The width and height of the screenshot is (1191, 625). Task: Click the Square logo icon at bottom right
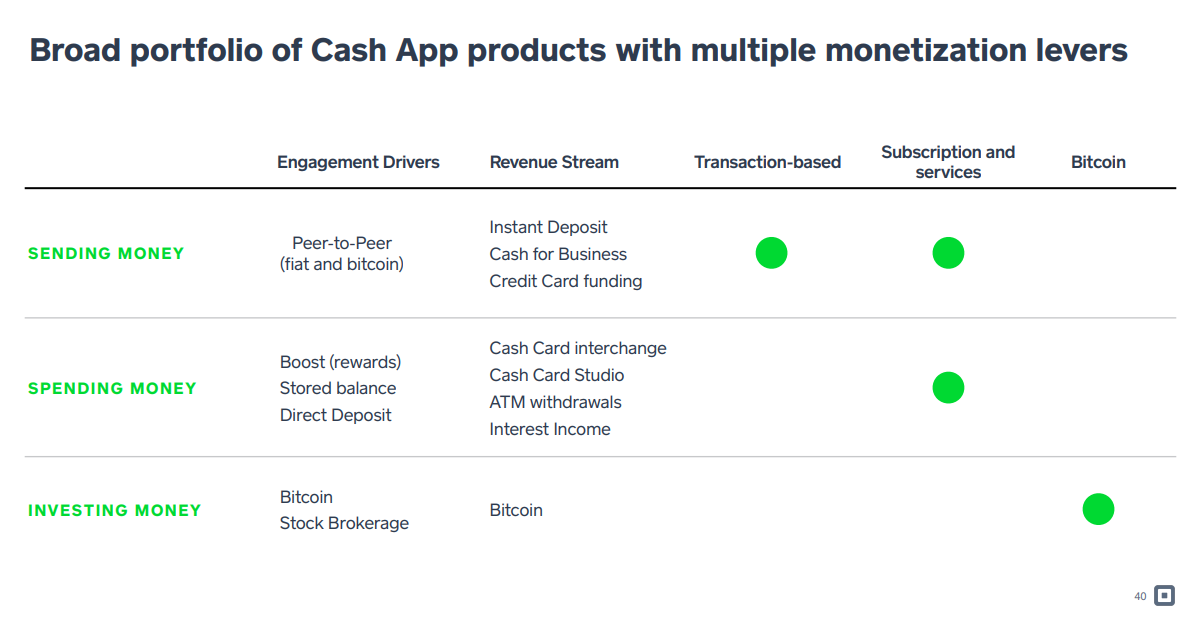point(1164,595)
